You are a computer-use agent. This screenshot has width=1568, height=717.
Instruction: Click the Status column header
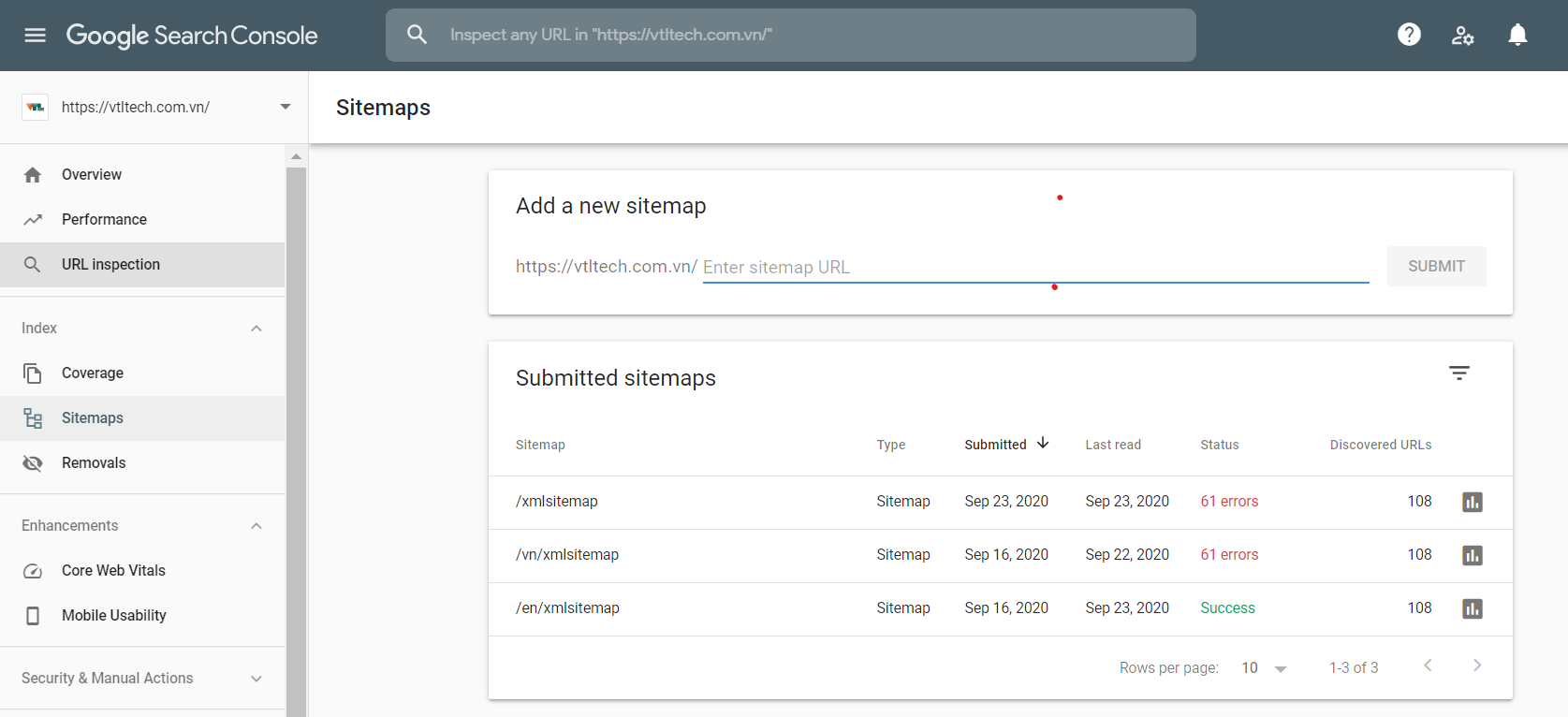[1220, 445]
